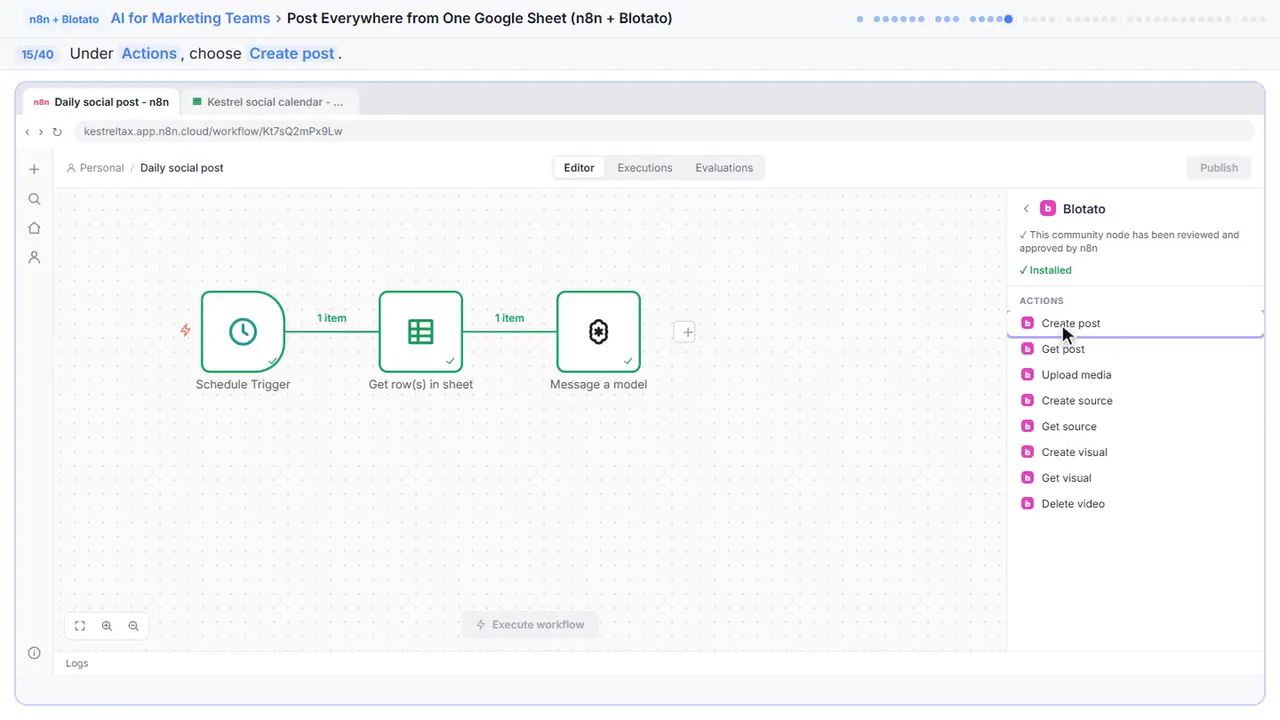This screenshot has width=1280, height=720.
Task: Choose the Delete video action
Action: pos(1136,505)
